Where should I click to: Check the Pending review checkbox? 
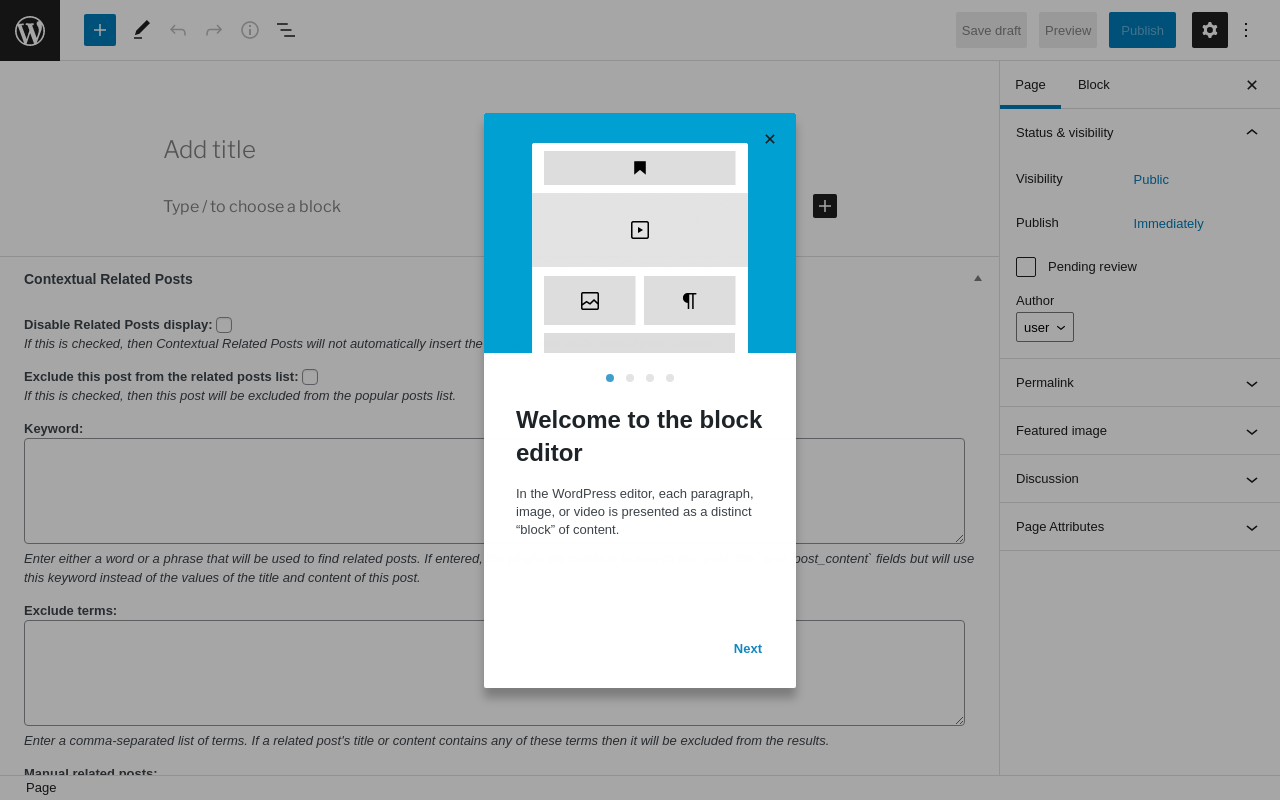tap(1026, 267)
